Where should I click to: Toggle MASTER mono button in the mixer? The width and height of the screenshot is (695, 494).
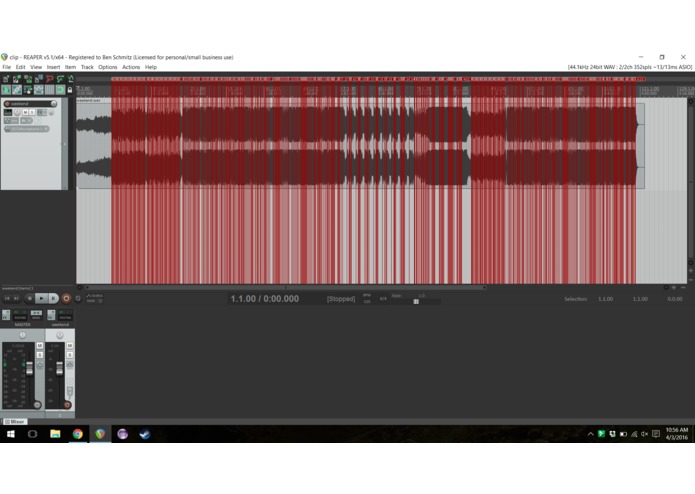(36, 315)
